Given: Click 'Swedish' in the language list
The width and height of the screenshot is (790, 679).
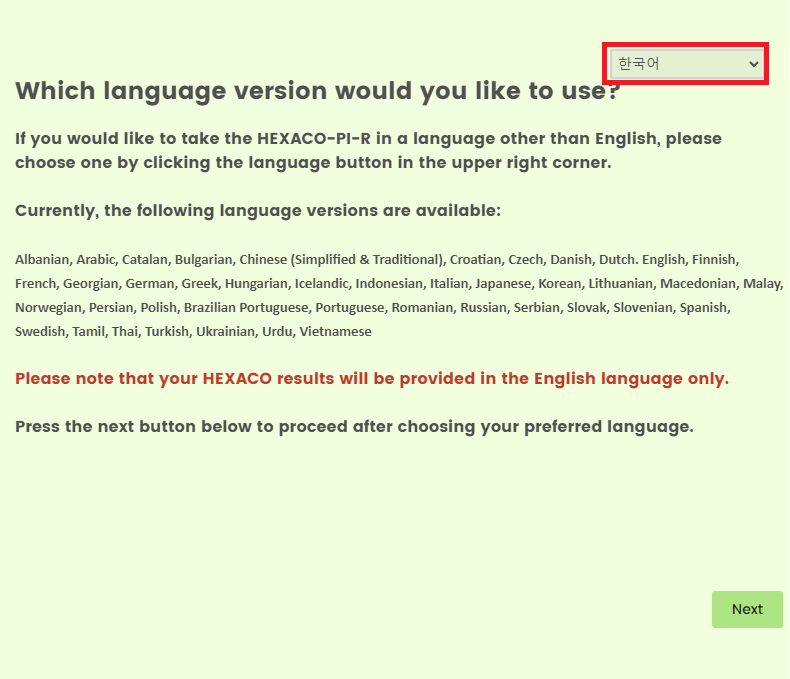Looking at the screenshot, I should coord(40,331).
